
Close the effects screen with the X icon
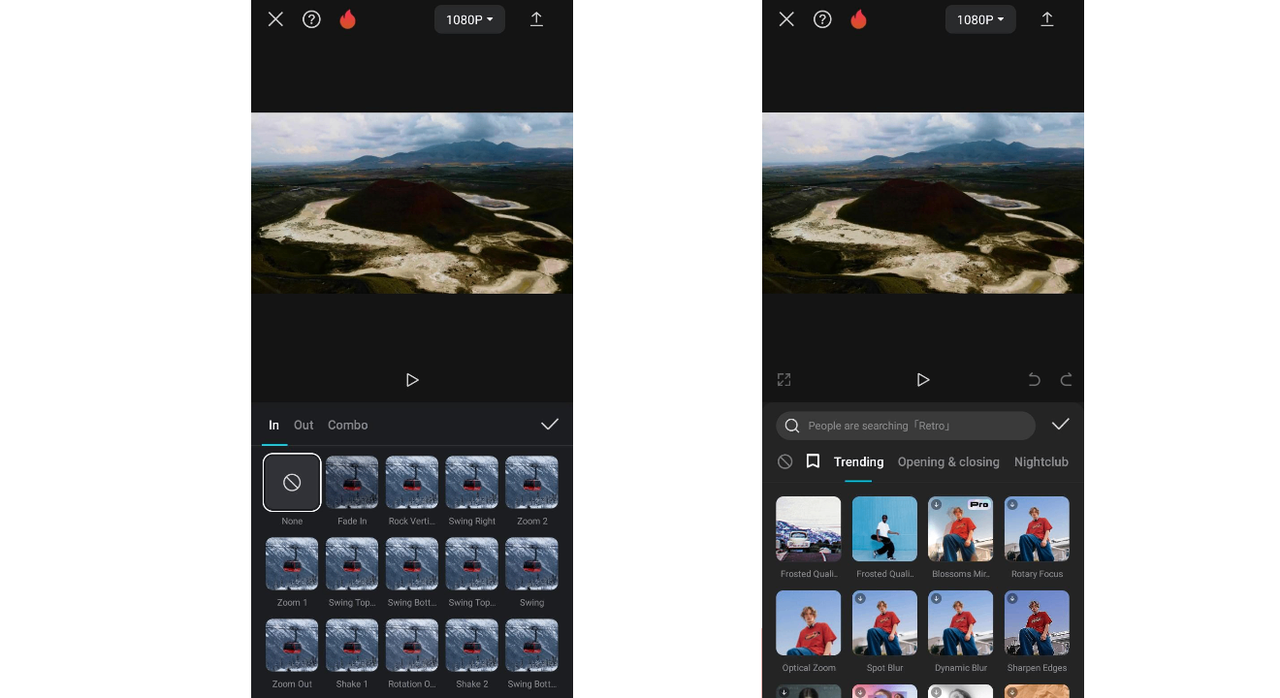(x=787, y=19)
